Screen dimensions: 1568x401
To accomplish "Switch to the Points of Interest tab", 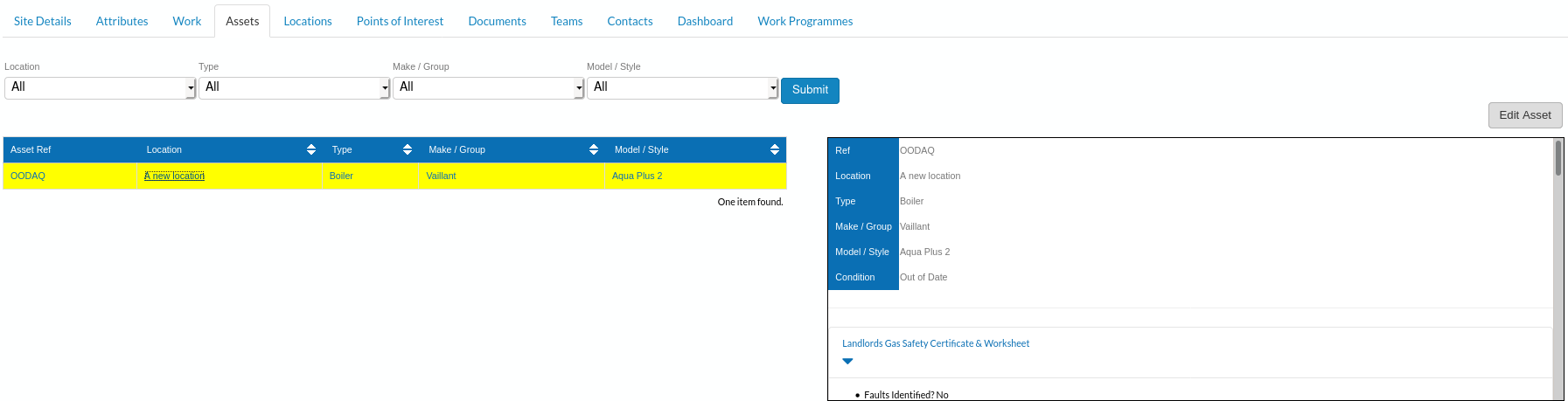I will point(400,21).
